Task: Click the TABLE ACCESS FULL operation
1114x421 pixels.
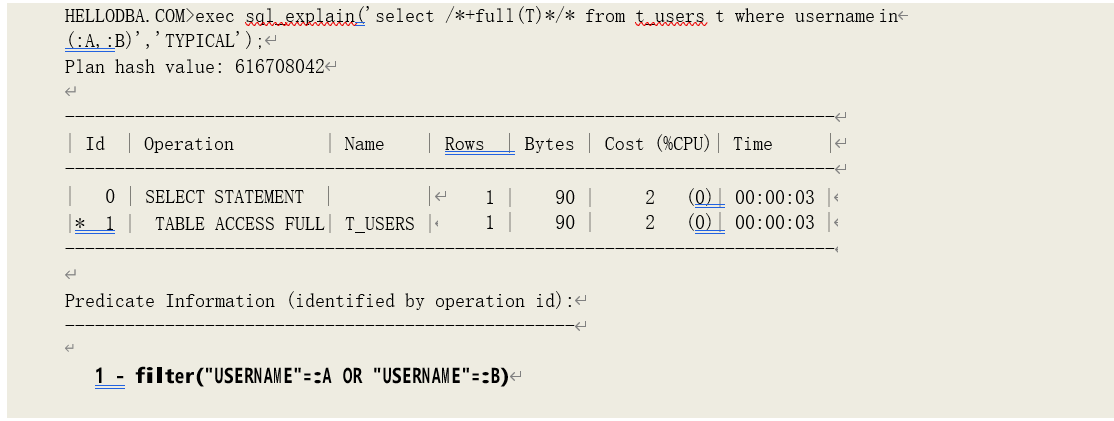Action: tap(239, 223)
